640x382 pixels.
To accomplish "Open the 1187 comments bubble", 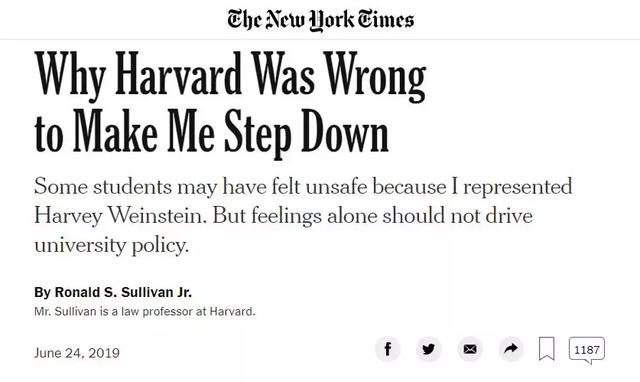I will click(x=587, y=350).
